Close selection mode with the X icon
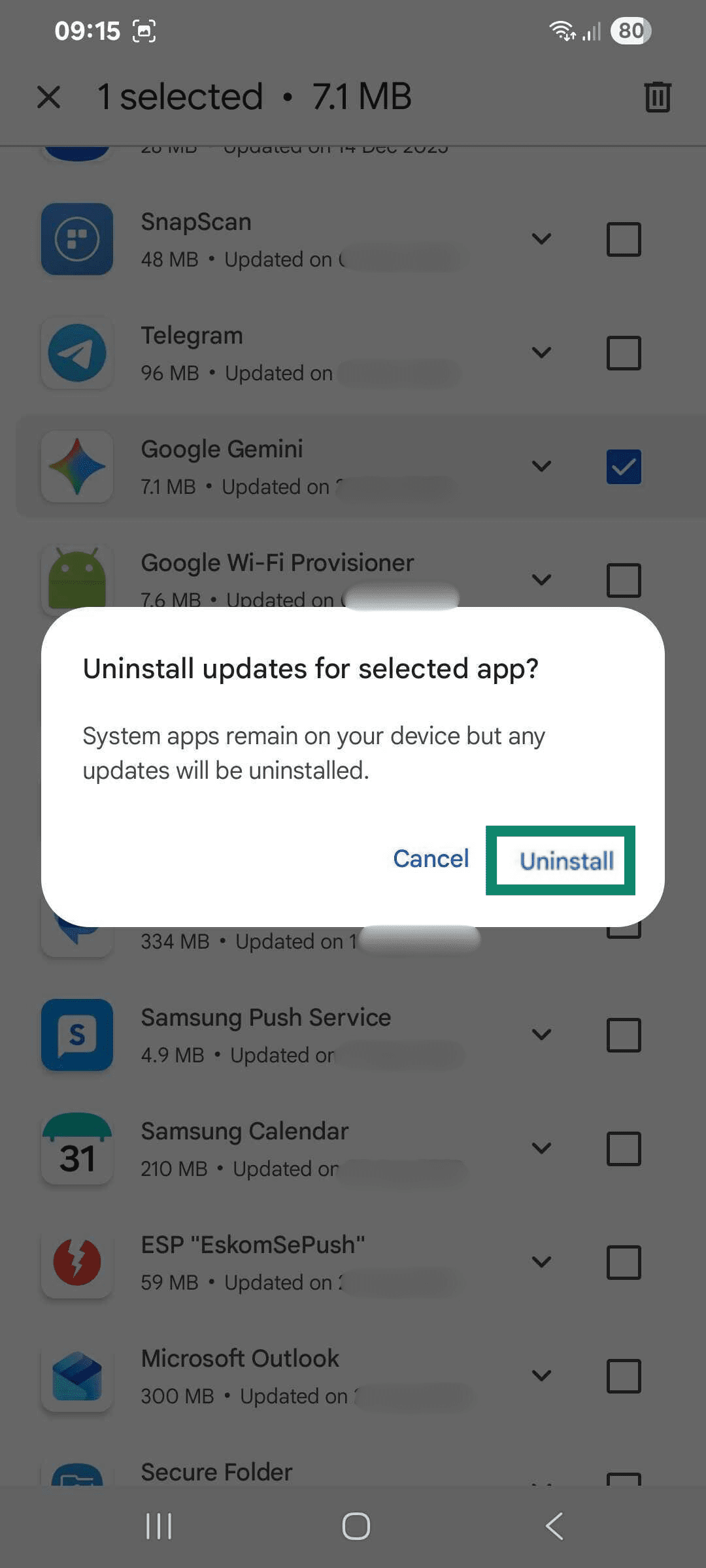Screen dimensions: 706x1568 coord(49,97)
